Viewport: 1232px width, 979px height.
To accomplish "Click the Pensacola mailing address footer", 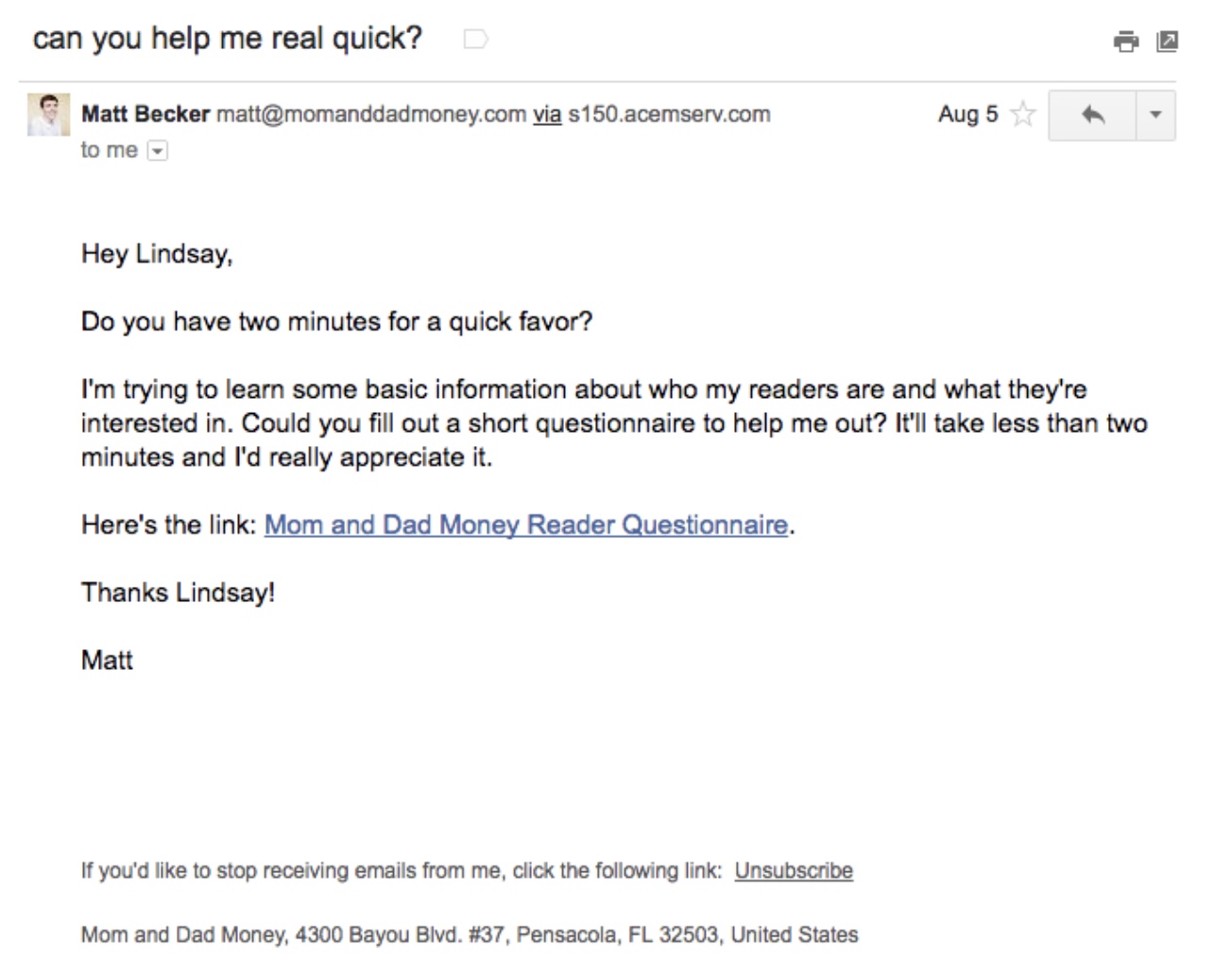I will [x=470, y=935].
